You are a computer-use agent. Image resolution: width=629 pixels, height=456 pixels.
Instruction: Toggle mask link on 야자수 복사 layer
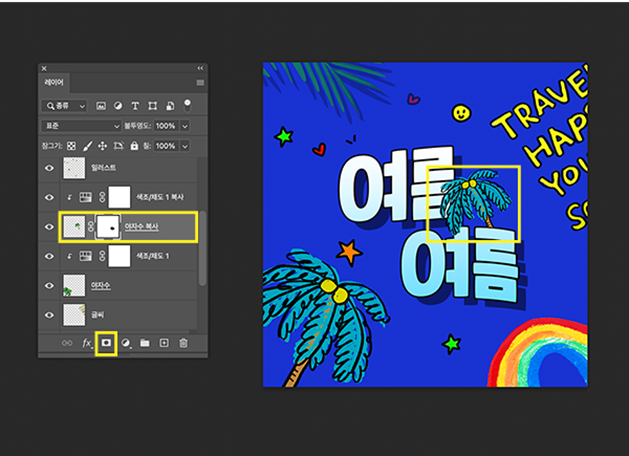tap(91, 227)
